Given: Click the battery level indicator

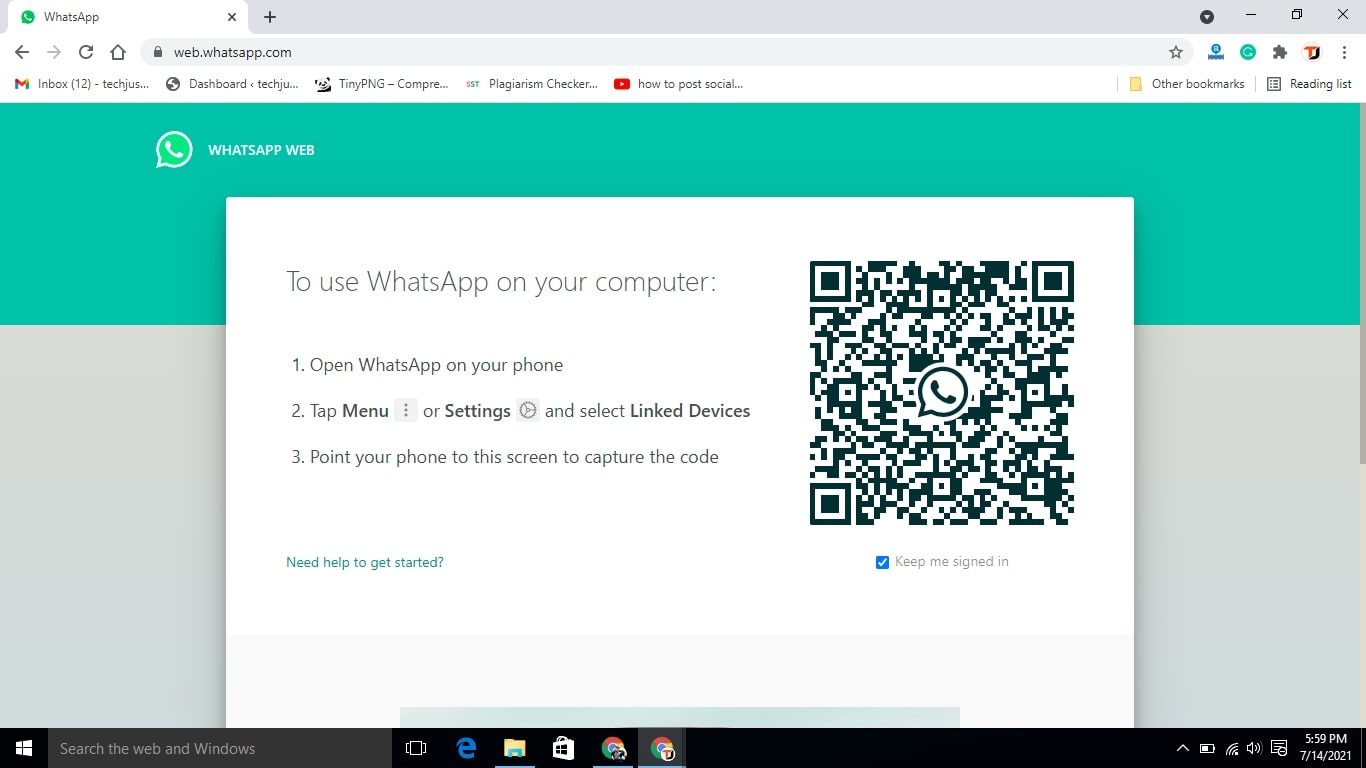Looking at the screenshot, I should coord(1205,748).
